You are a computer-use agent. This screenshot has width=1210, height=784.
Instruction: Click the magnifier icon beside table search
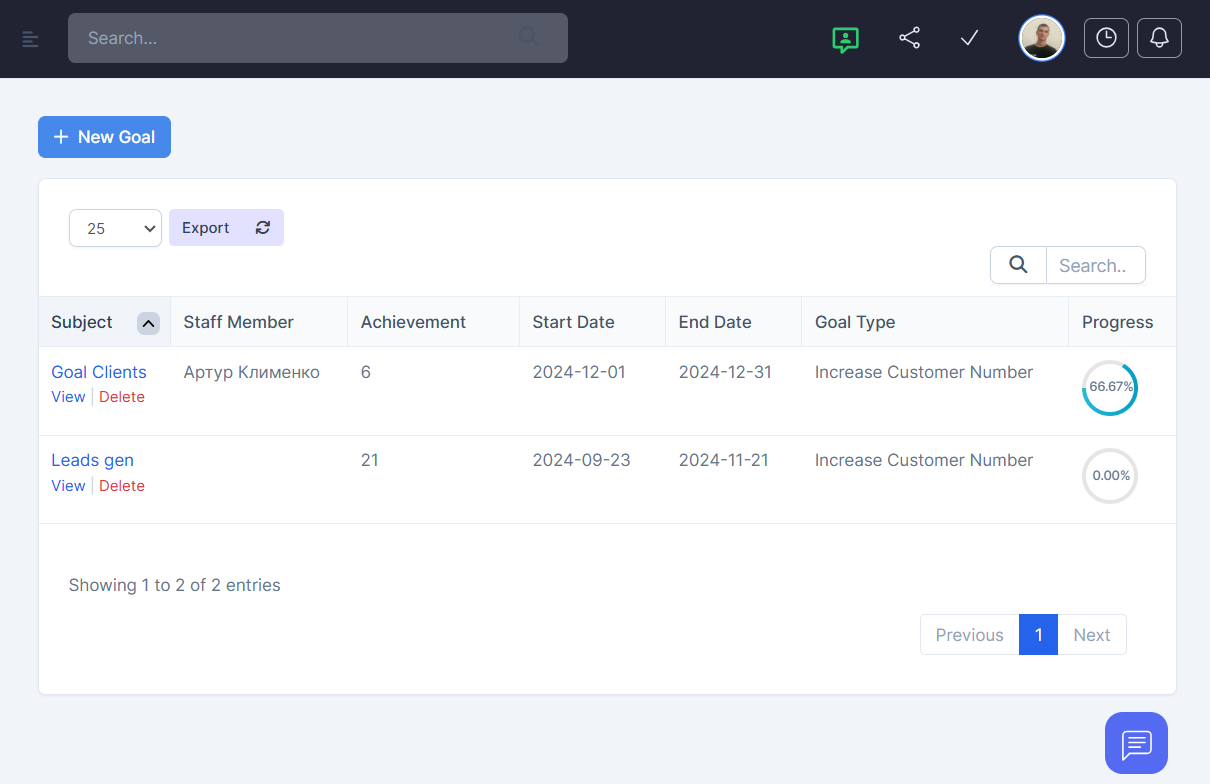click(x=1018, y=265)
